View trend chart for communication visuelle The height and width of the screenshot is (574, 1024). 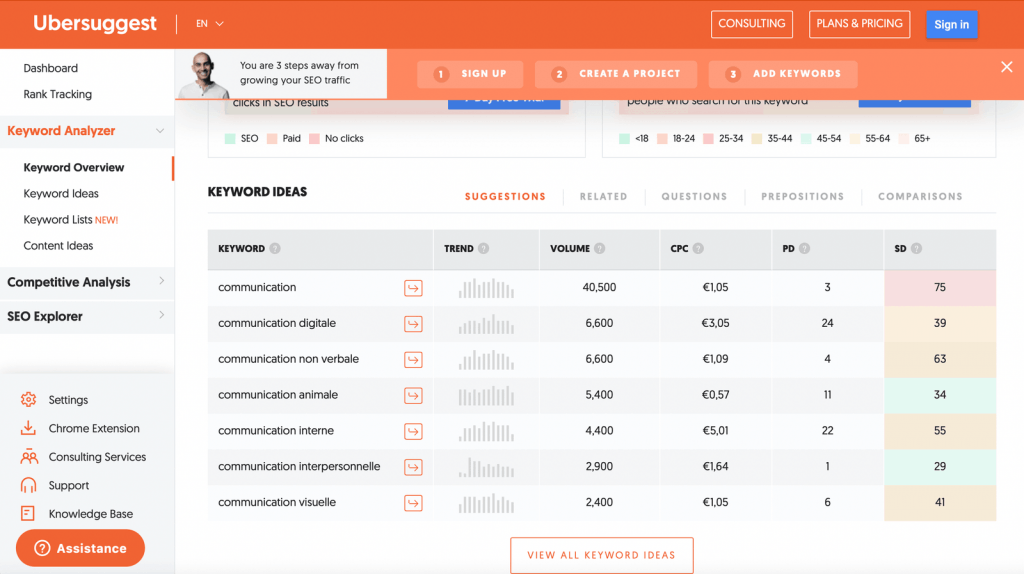pyautogui.click(x=486, y=503)
